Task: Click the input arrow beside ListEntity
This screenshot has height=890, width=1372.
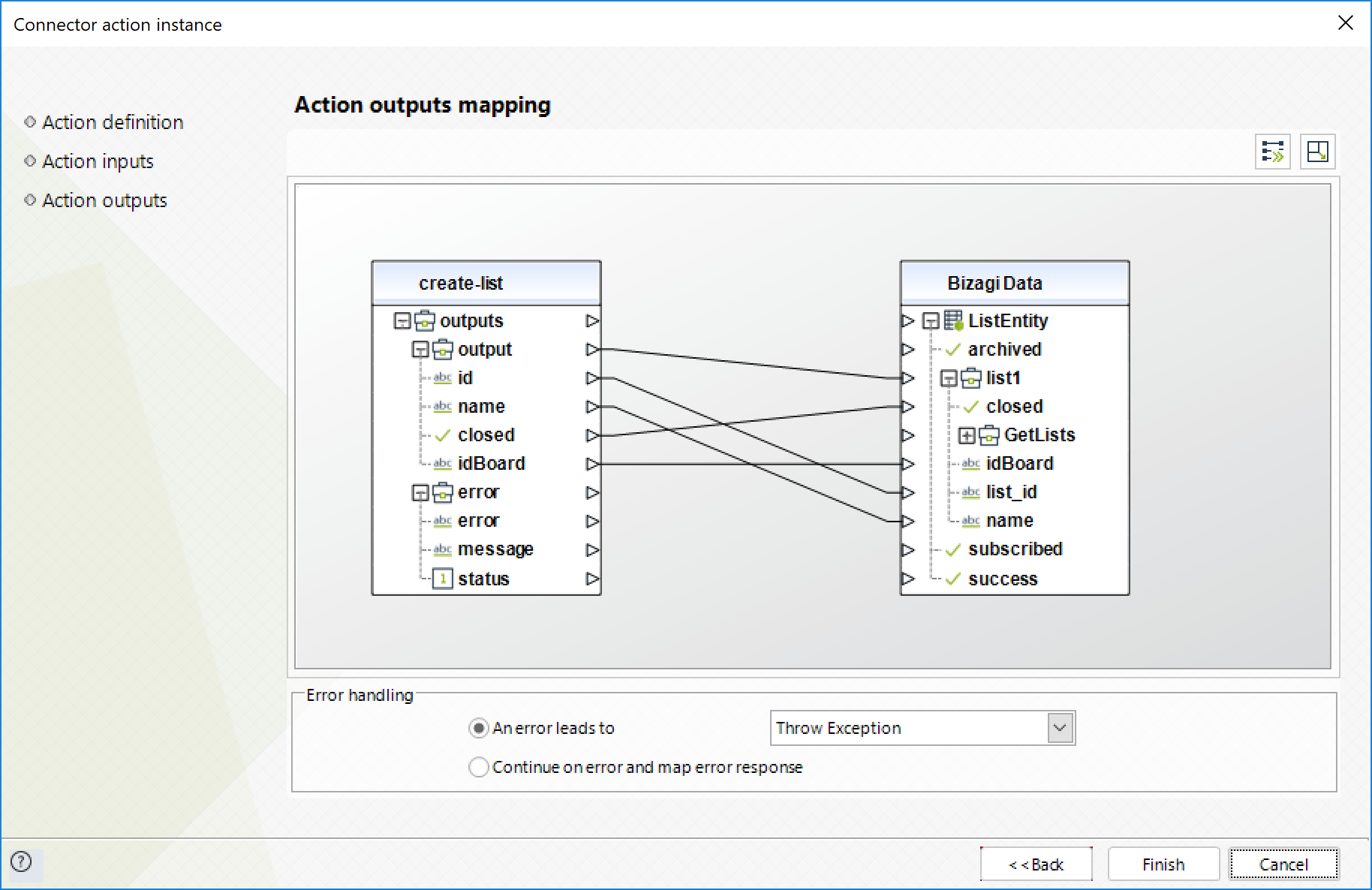Action: [x=908, y=320]
